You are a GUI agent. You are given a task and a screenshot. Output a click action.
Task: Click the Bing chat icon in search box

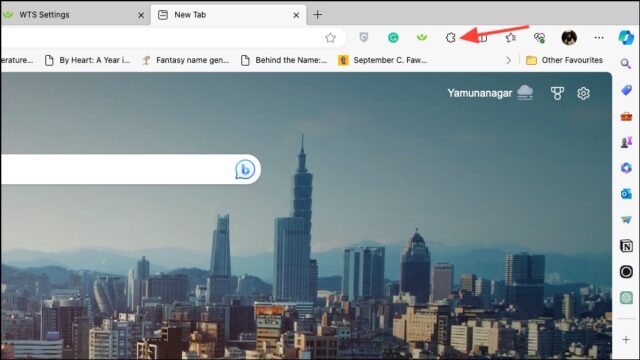(x=245, y=169)
